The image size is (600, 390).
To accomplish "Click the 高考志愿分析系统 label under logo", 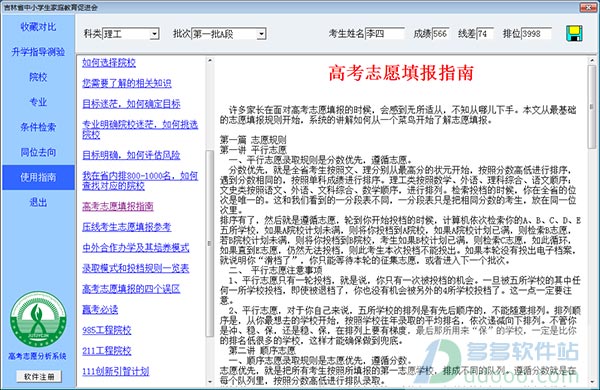I will tap(38, 356).
